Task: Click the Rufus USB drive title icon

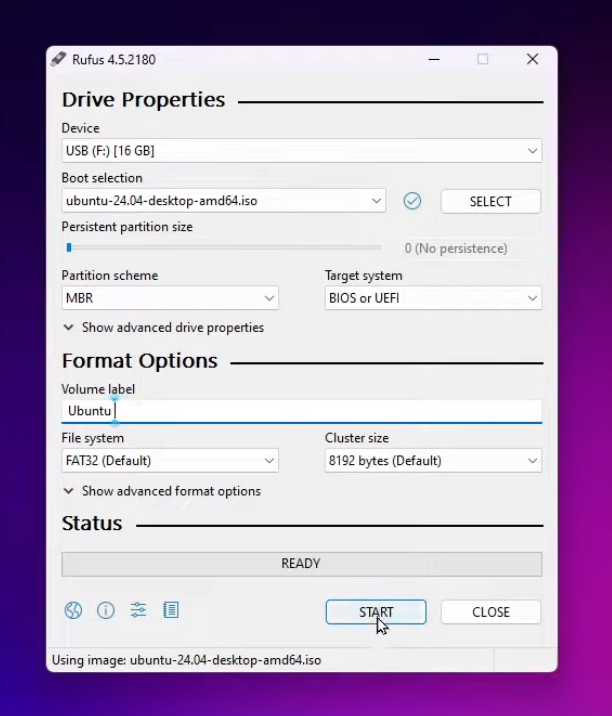Action: [x=58, y=59]
